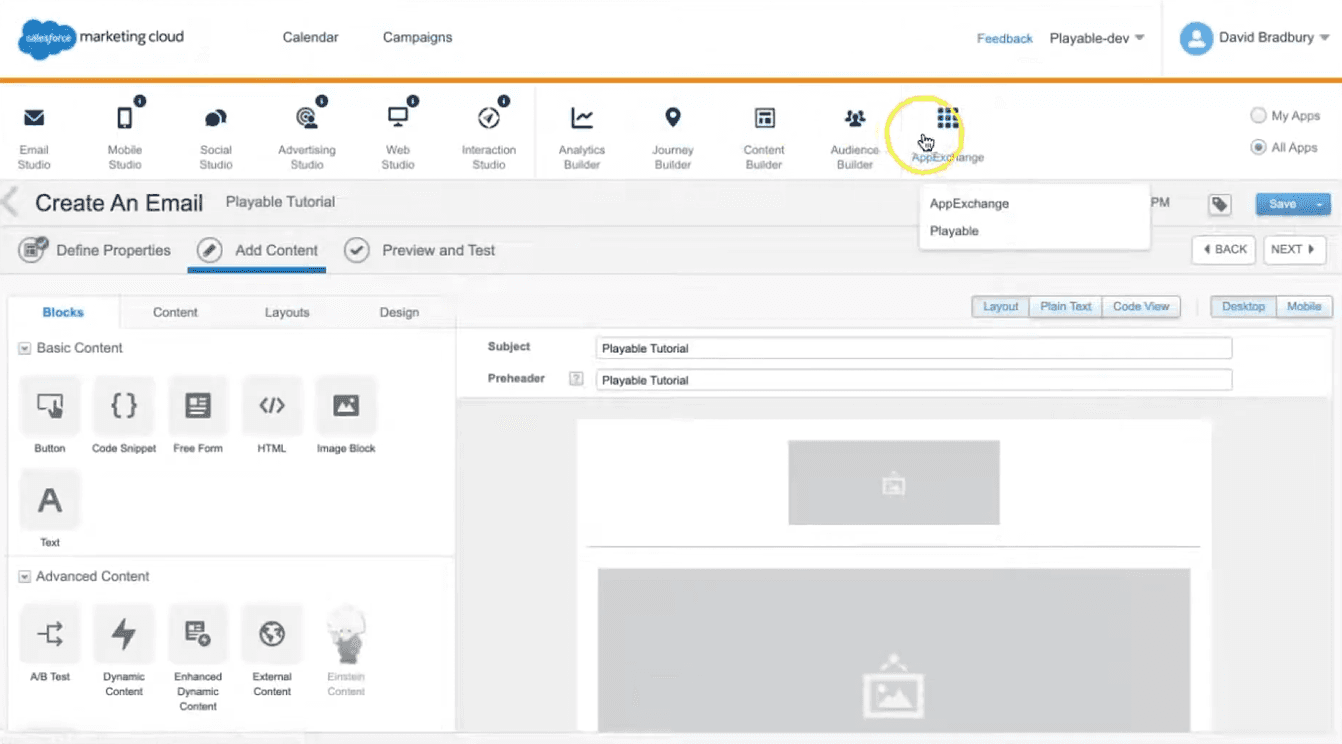Image resolution: width=1342 pixels, height=744 pixels.
Task: Select the All Apps radio button
Action: 1258,147
